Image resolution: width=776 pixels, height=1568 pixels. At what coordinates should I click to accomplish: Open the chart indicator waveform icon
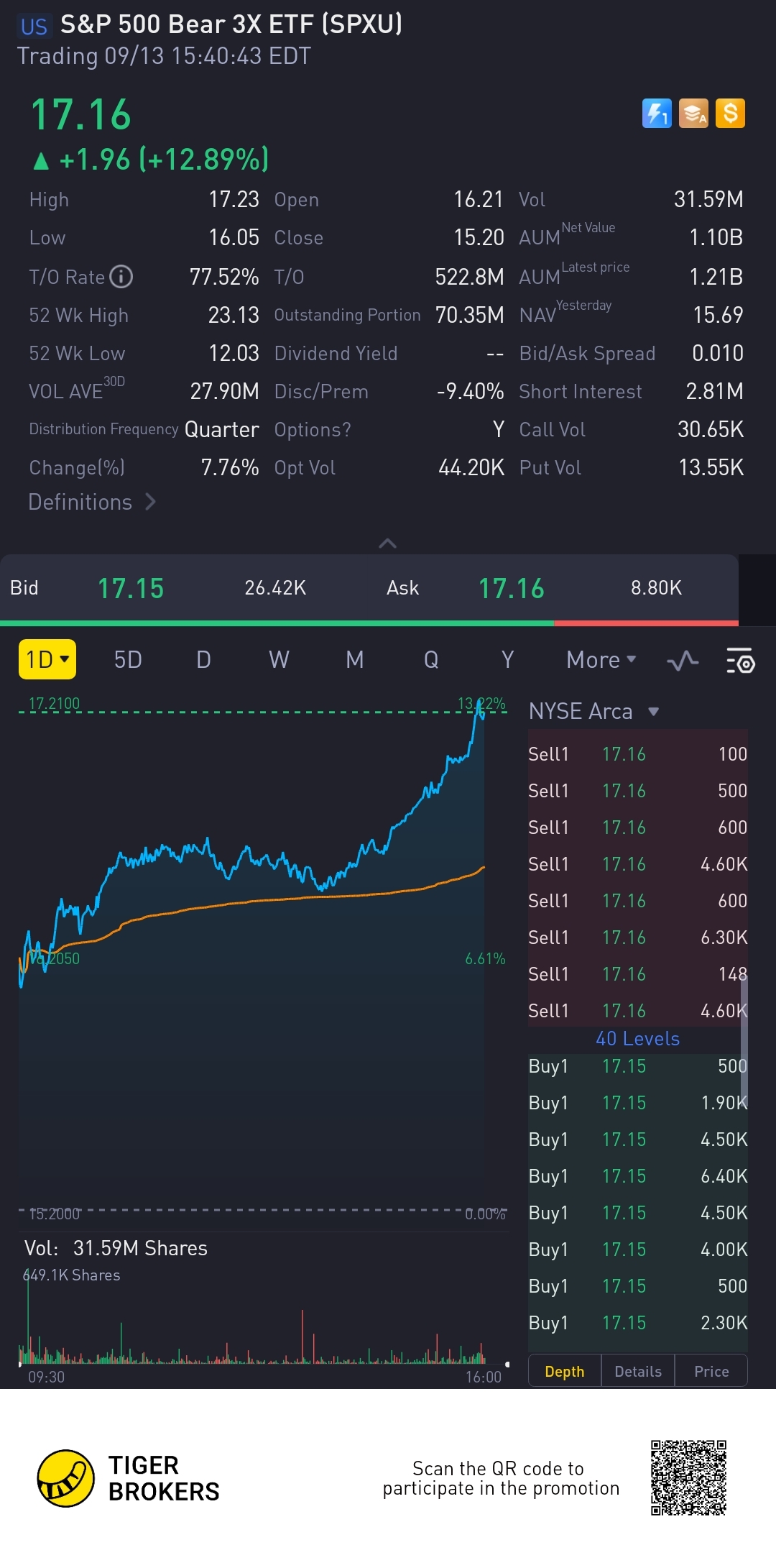pyautogui.click(x=683, y=660)
